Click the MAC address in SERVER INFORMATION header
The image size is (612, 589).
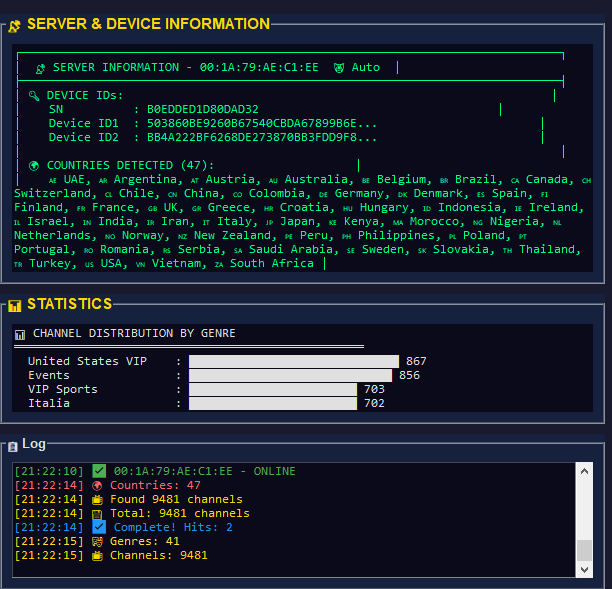tap(259, 68)
